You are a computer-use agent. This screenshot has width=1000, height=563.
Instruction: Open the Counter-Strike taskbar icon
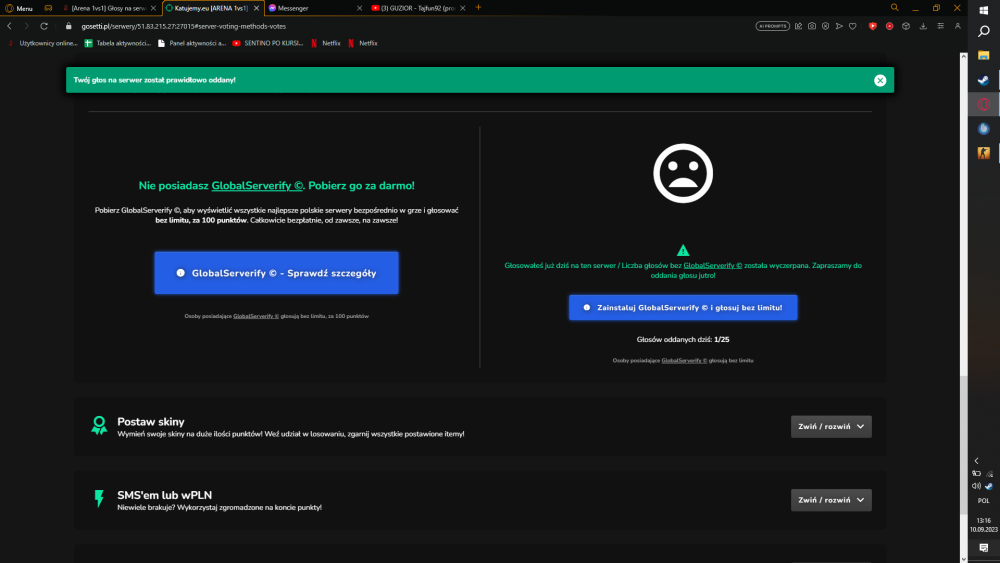983,153
